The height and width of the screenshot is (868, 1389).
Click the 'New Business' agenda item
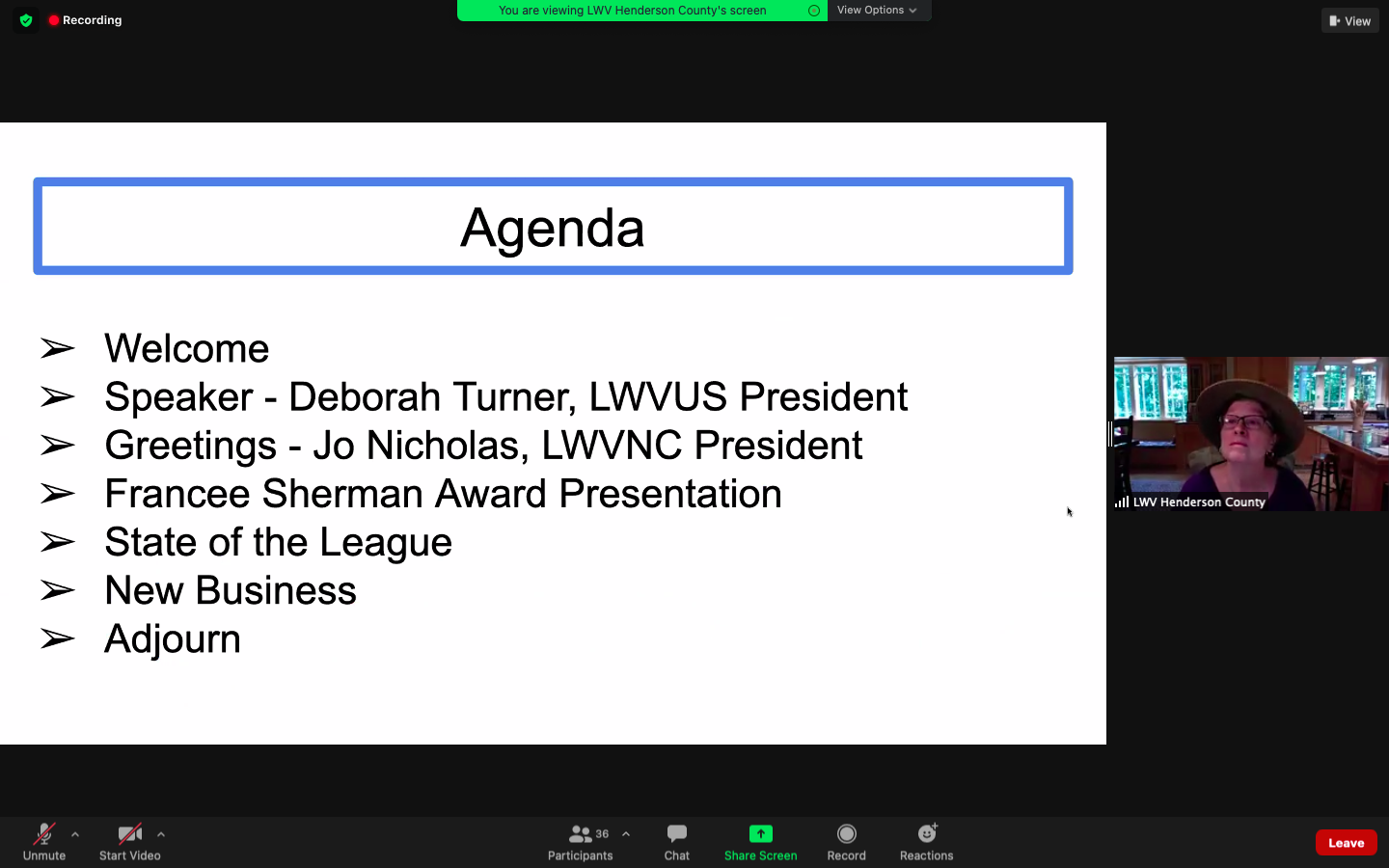[x=231, y=590]
